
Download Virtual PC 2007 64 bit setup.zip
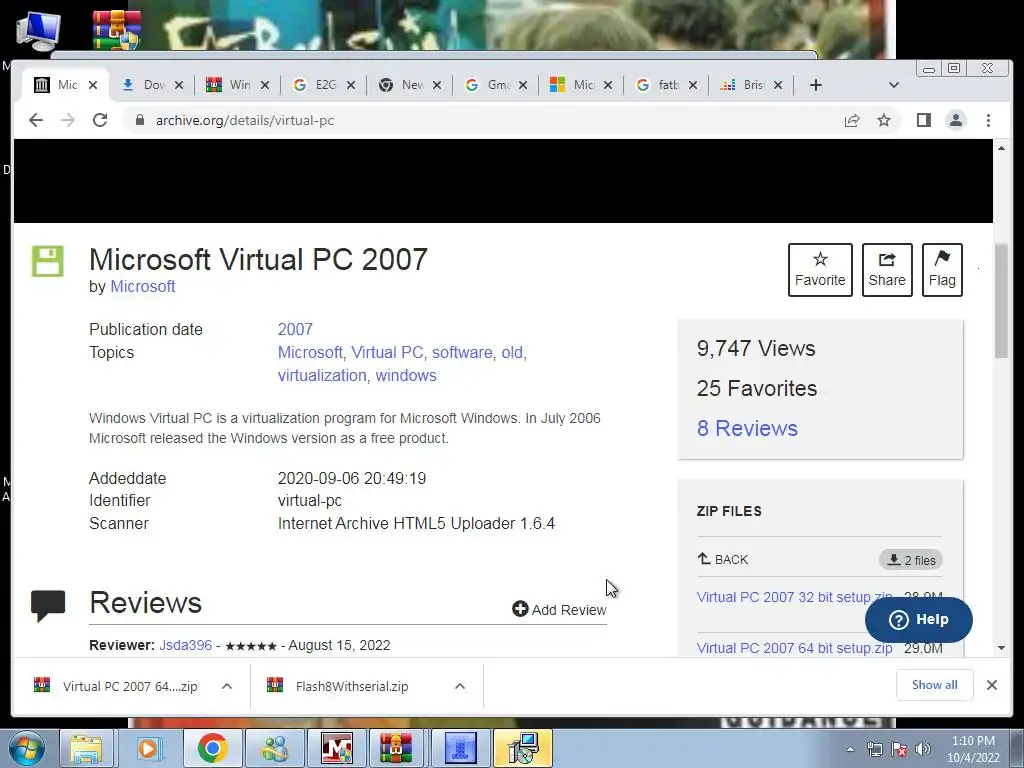(x=794, y=648)
